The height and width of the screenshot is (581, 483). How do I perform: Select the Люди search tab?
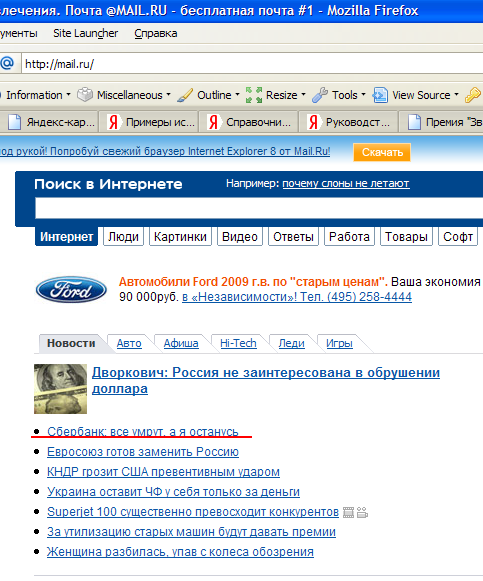click(123, 236)
